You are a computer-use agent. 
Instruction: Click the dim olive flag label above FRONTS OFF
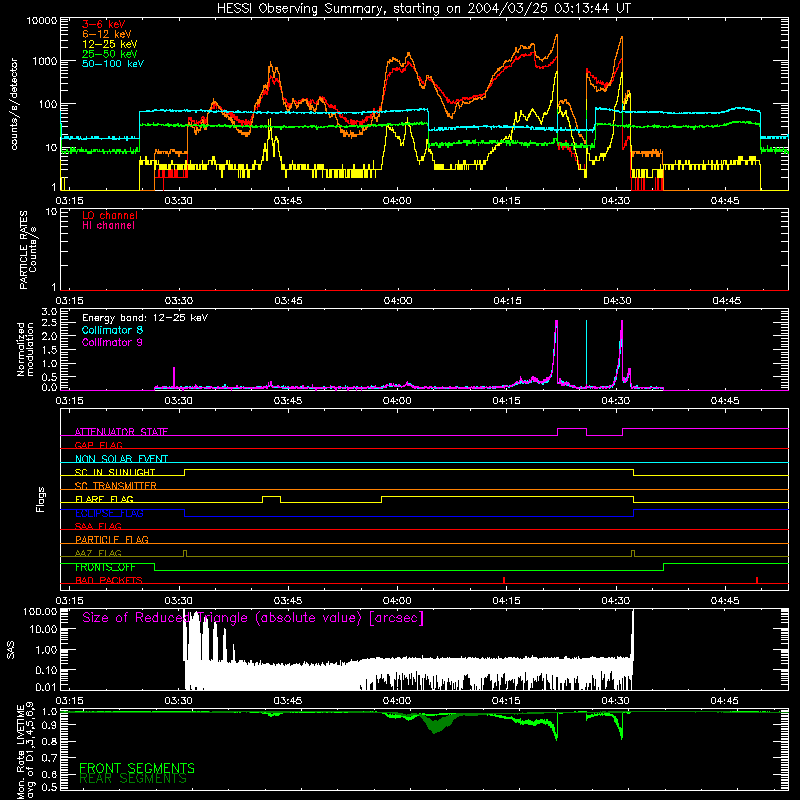click(98, 553)
